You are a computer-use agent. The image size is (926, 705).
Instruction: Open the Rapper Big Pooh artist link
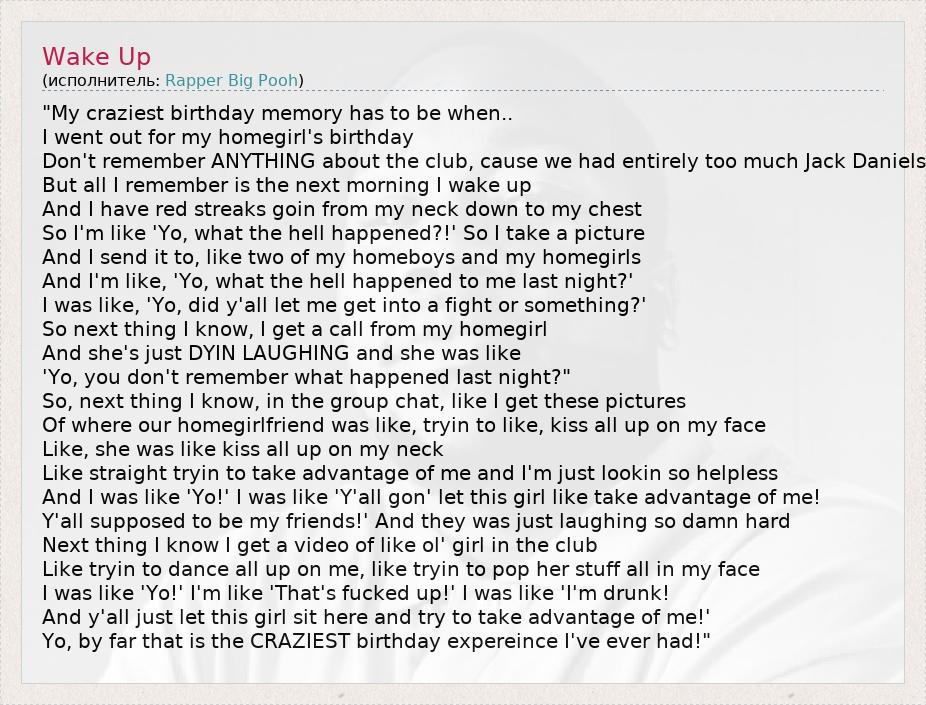[x=231, y=80]
